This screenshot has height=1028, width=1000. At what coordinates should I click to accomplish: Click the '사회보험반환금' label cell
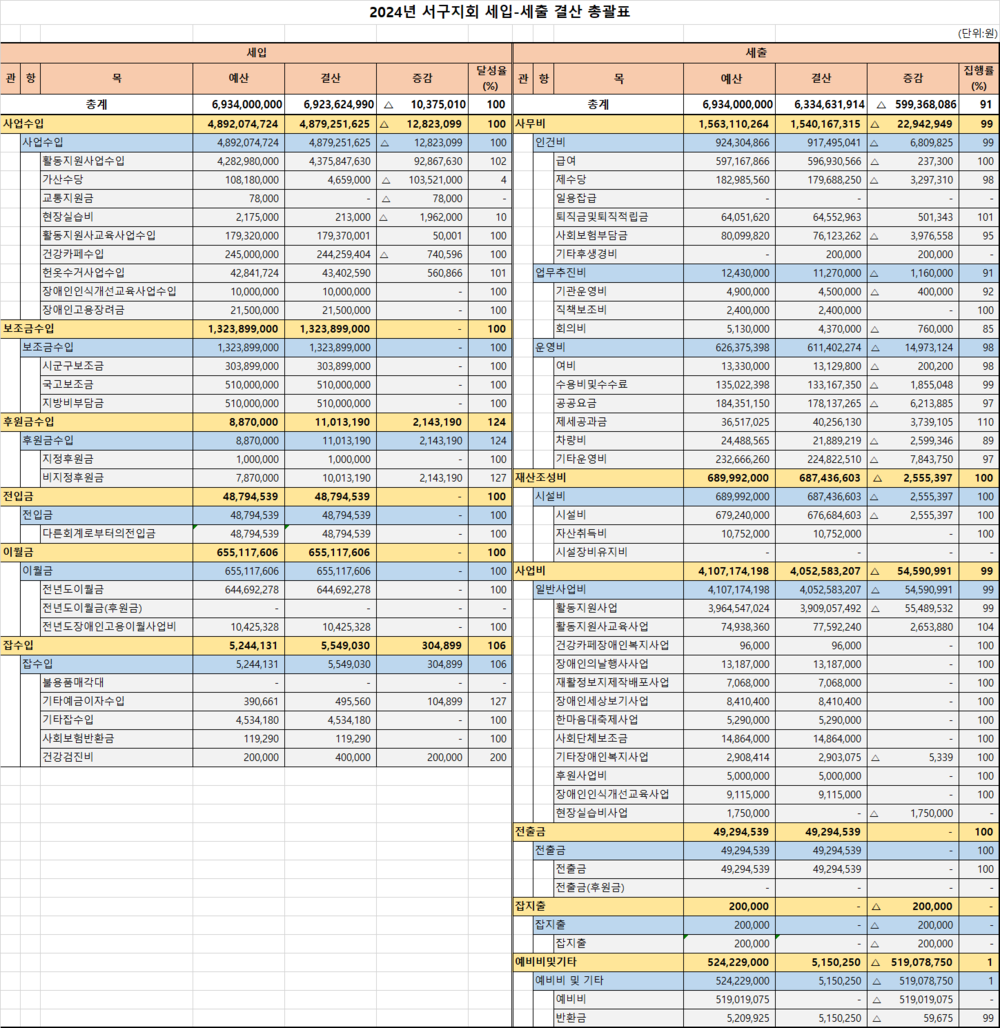pyautogui.click(x=117, y=738)
